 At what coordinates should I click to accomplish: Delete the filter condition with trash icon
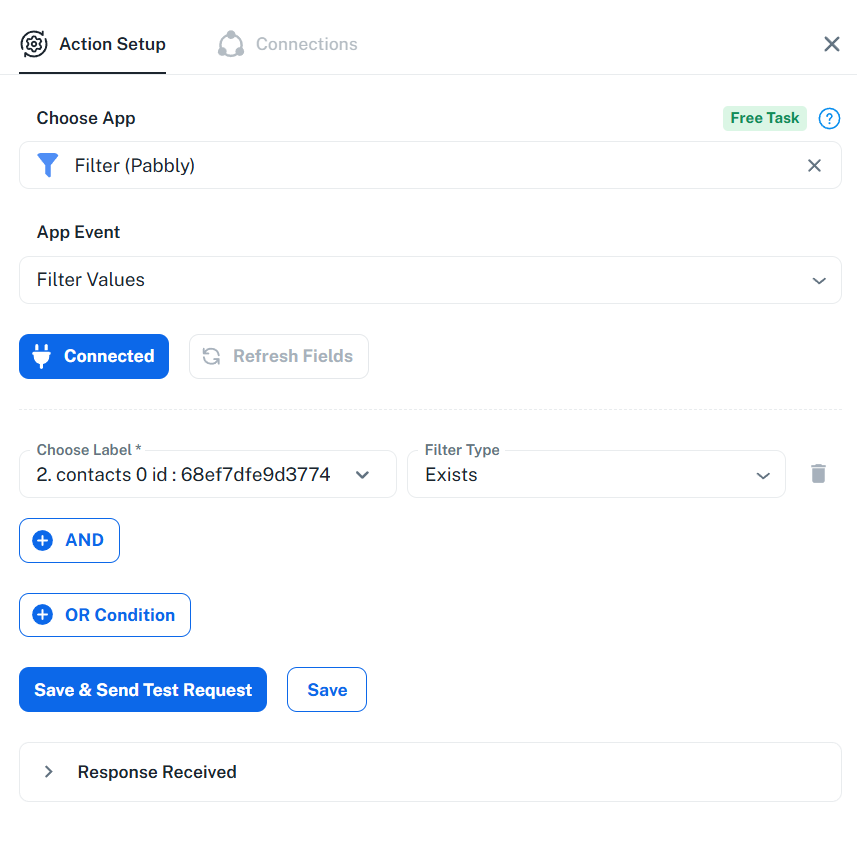point(818,474)
